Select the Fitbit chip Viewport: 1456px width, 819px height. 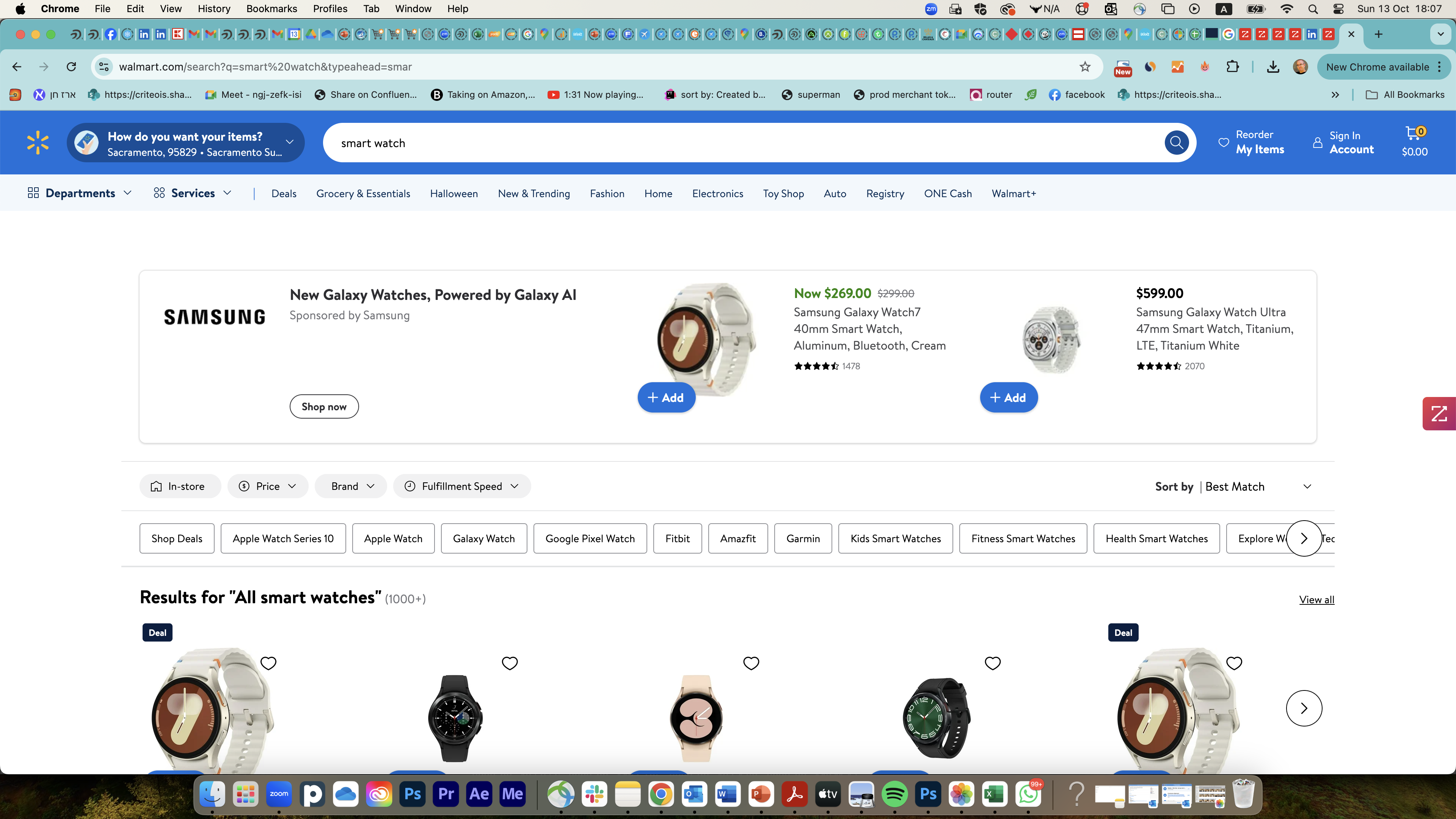pos(678,539)
